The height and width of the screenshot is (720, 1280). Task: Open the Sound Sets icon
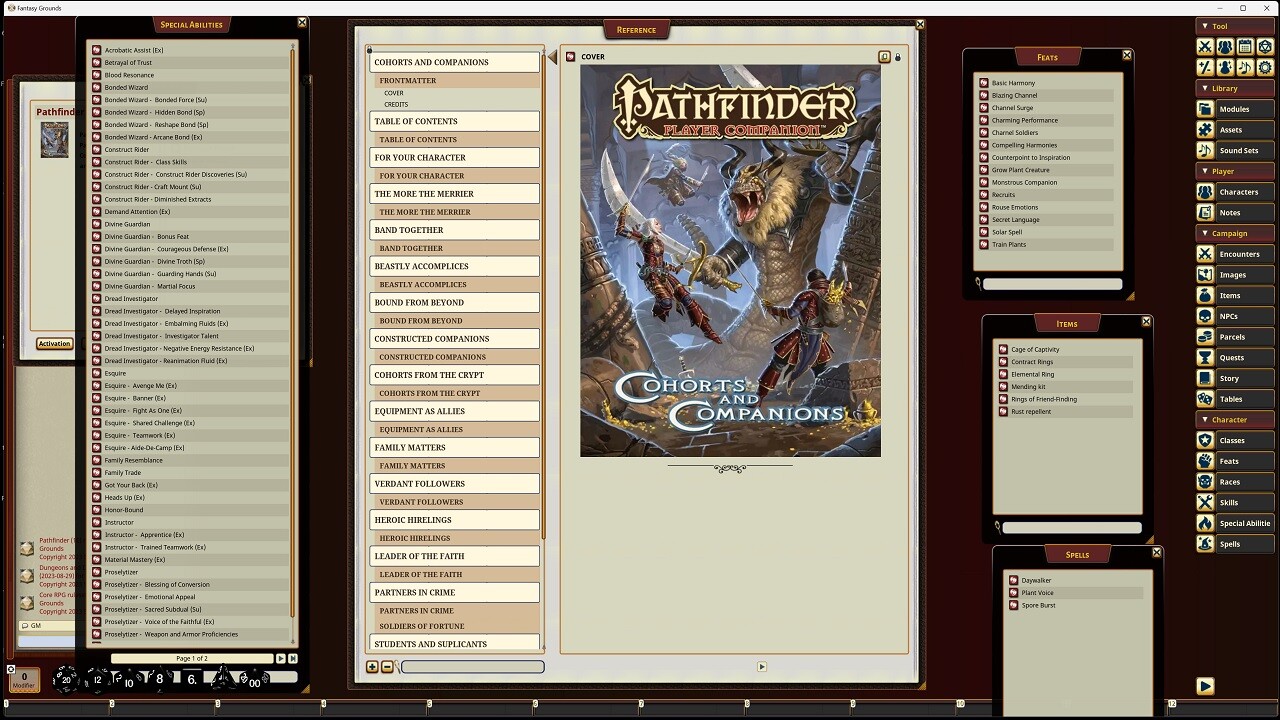[x=1204, y=150]
